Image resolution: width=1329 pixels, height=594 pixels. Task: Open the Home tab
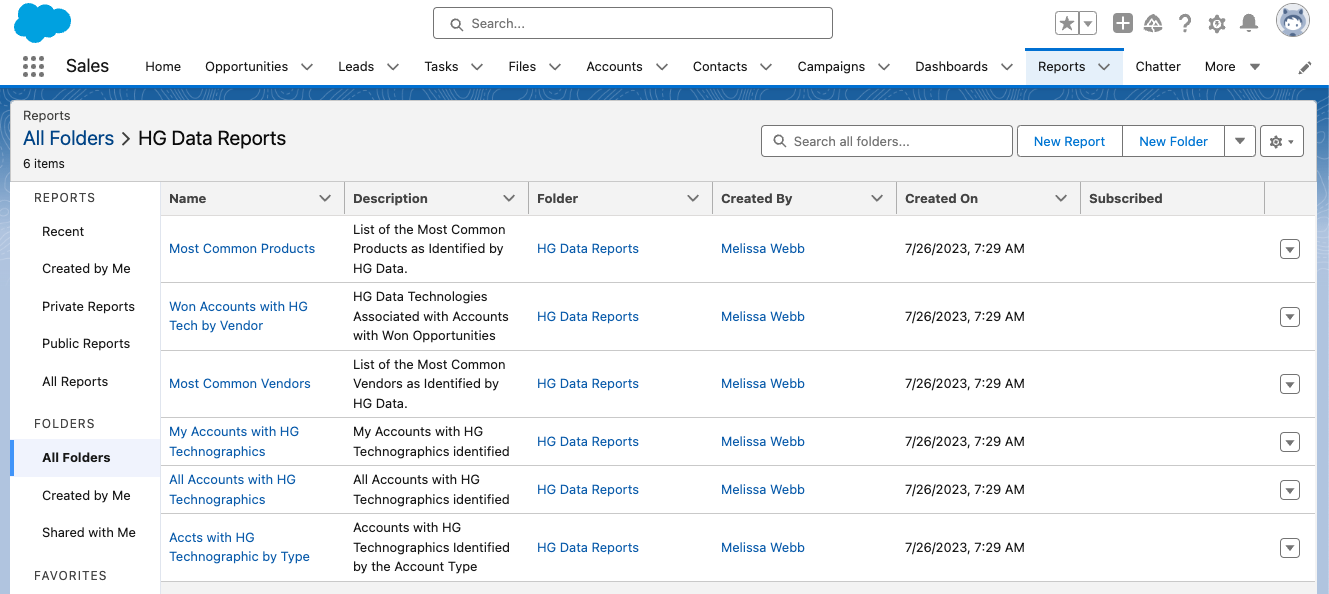[x=163, y=67]
